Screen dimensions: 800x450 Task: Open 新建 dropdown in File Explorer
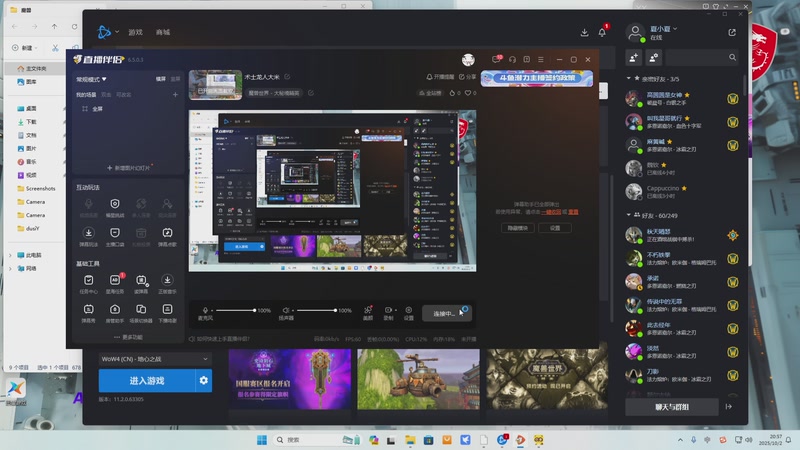(x=24, y=48)
